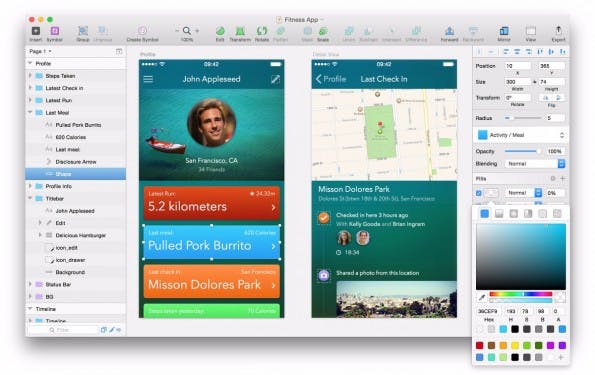
Task: Pick the red preset color swatch
Action: click(x=480, y=345)
